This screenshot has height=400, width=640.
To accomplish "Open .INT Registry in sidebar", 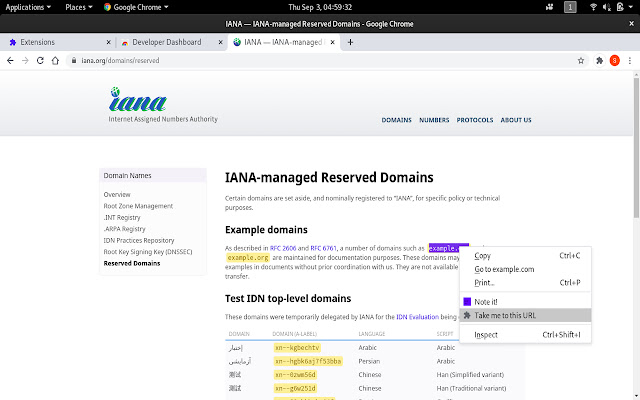I will click(x=122, y=218).
